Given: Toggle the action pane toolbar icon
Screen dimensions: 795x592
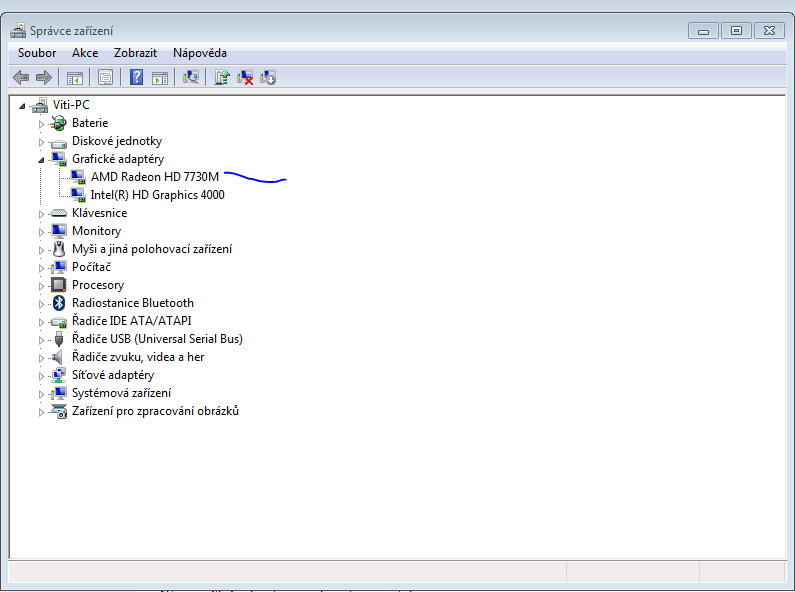Looking at the screenshot, I should click(x=160, y=78).
